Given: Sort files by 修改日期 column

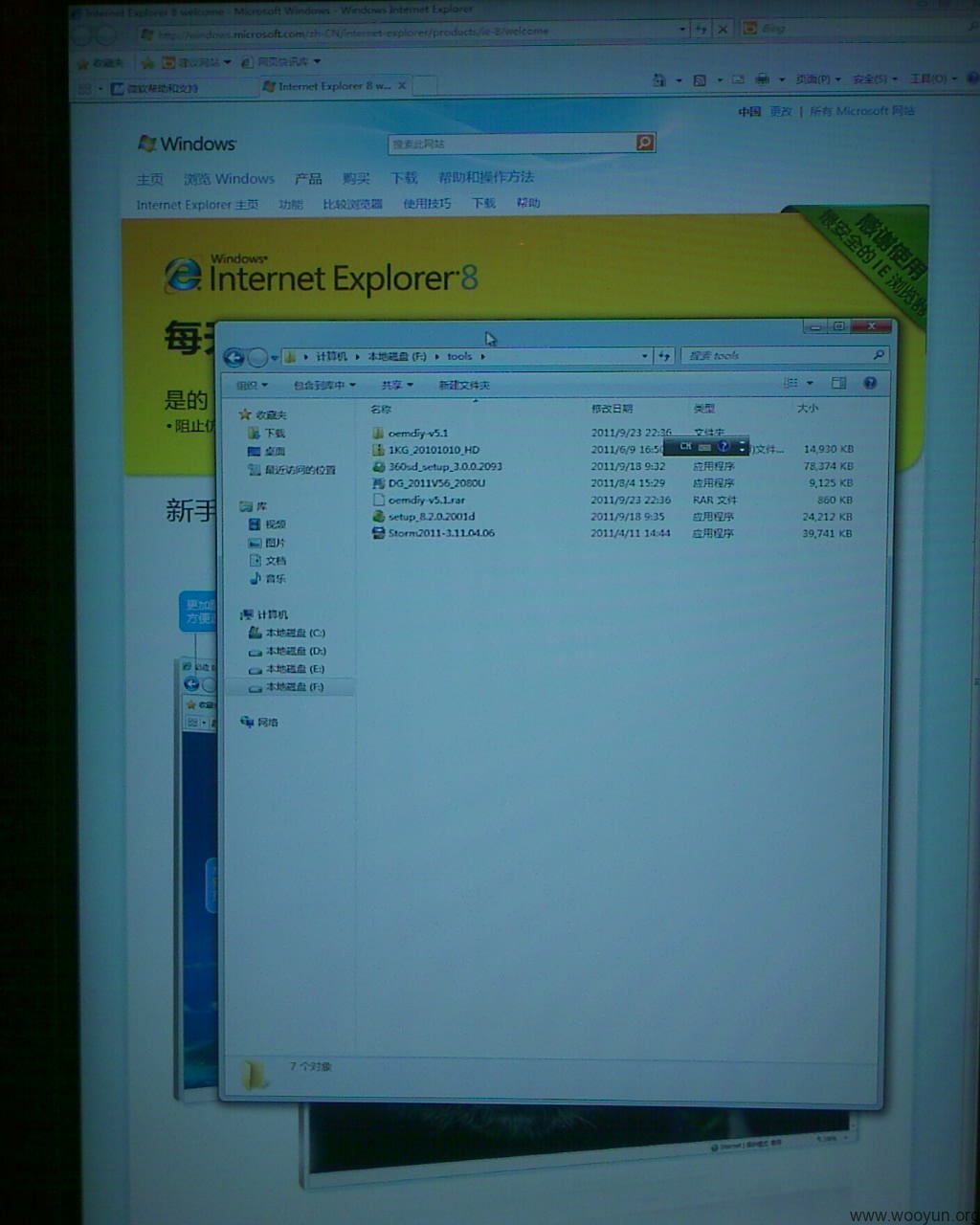Looking at the screenshot, I should pos(612,409).
